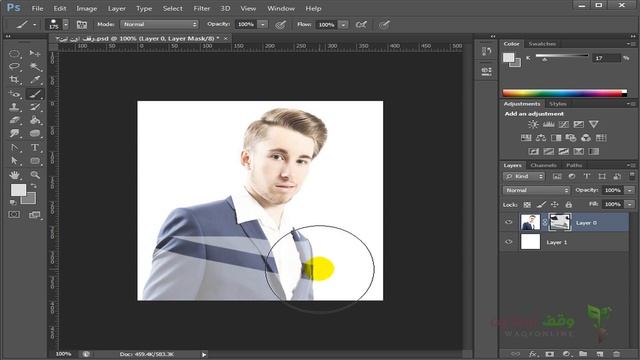The height and width of the screenshot is (360, 640).
Task: Select the Clone Stamp tool
Action: [x=14, y=107]
